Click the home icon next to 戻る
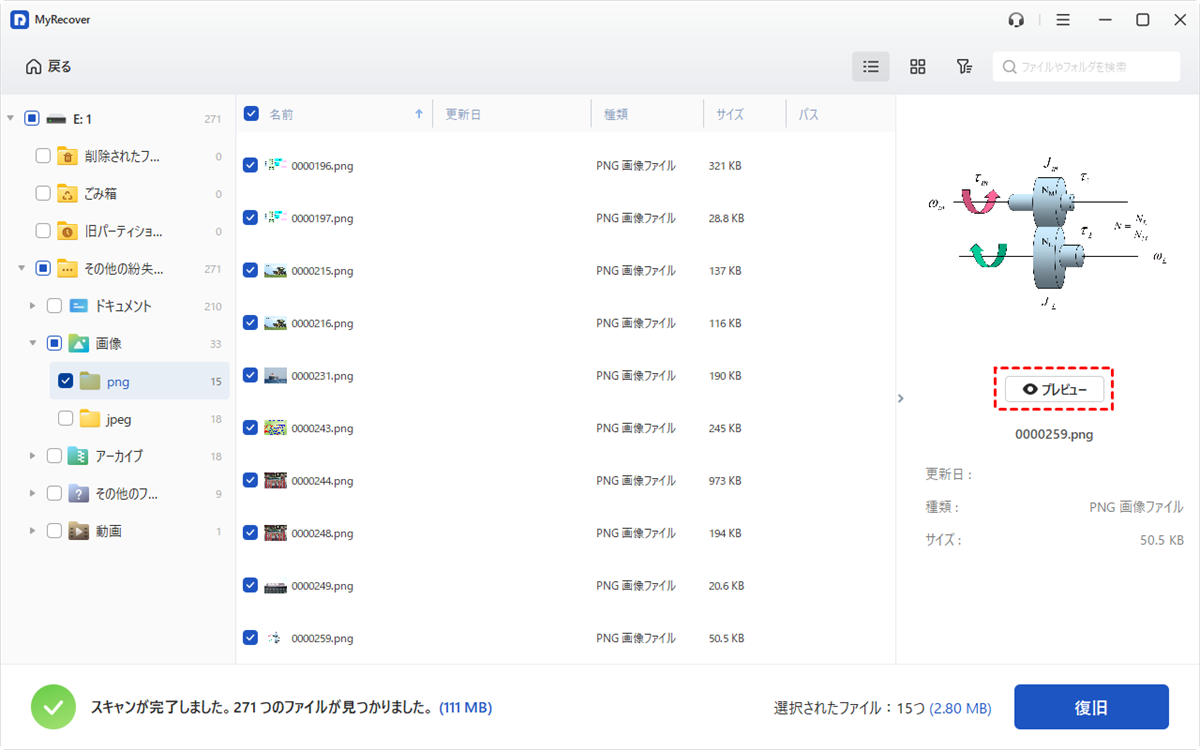 34,67
